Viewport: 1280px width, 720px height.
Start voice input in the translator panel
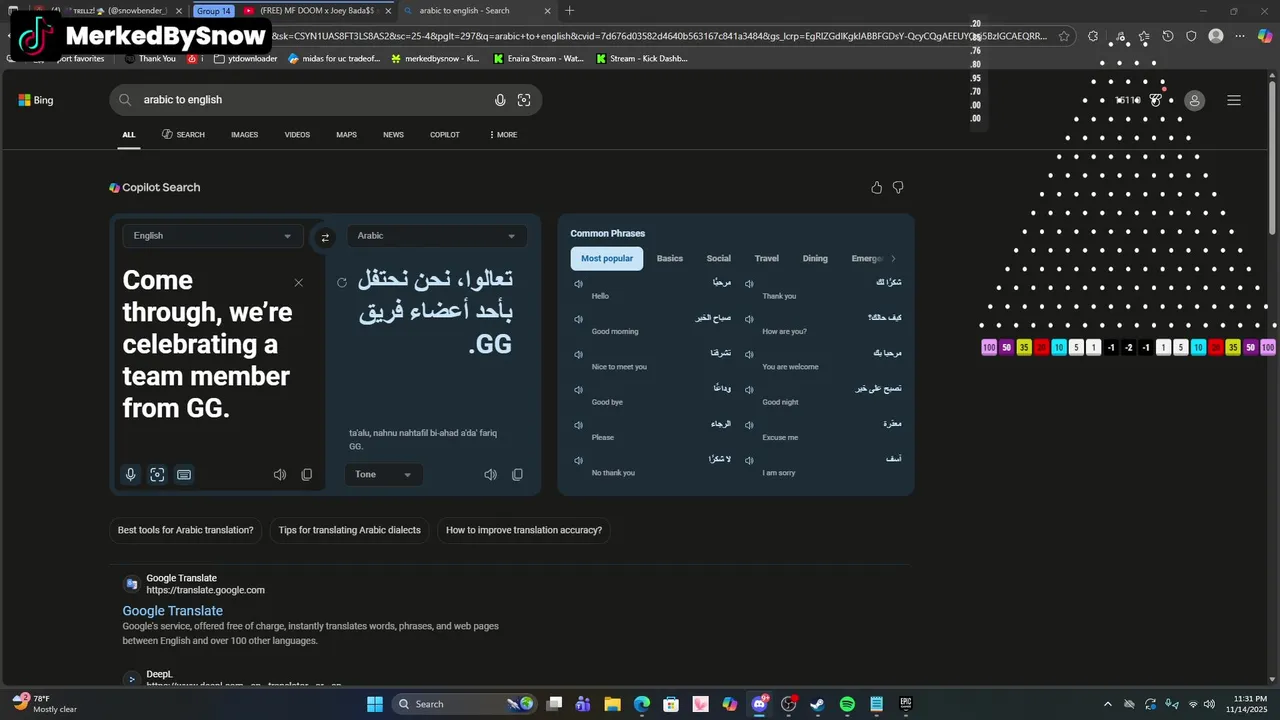click(130, 475)
